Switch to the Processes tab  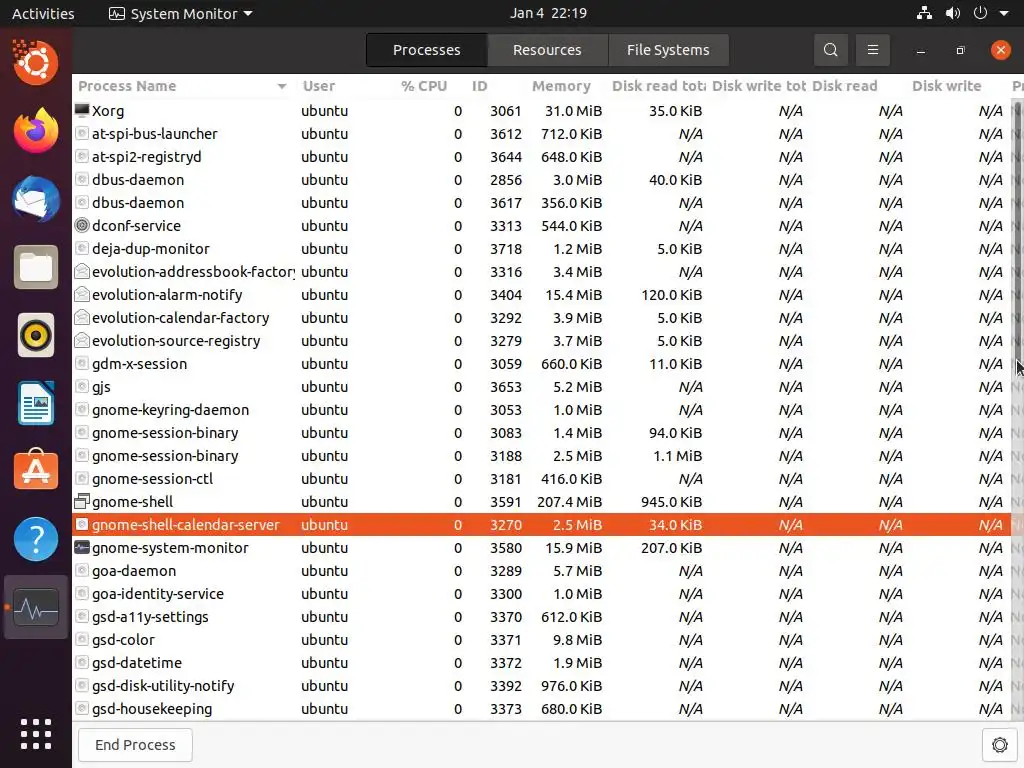[426, 50]
